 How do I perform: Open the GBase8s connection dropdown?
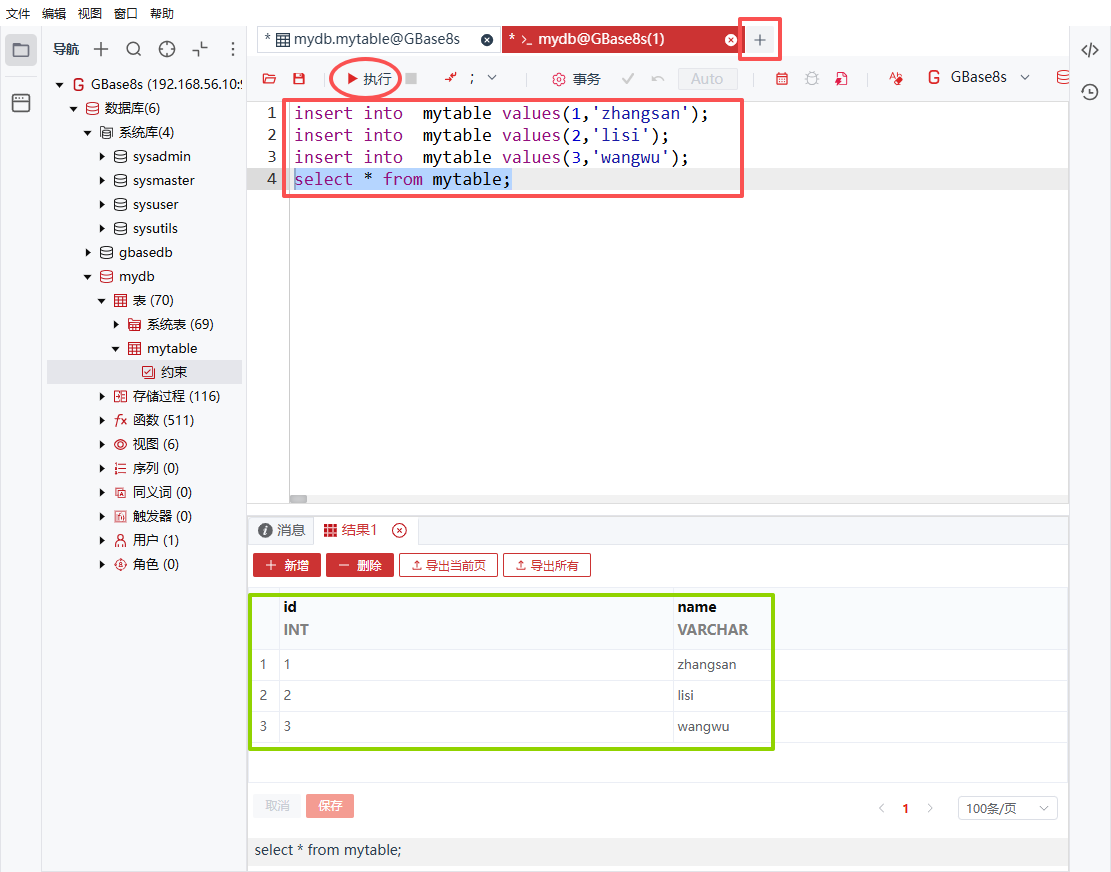click(979, 77)
